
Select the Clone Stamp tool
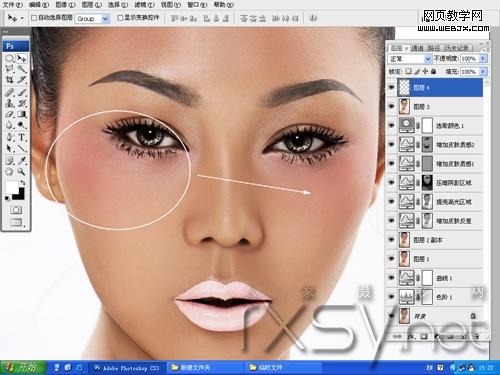pyautogui.click(x=9, y=103)
